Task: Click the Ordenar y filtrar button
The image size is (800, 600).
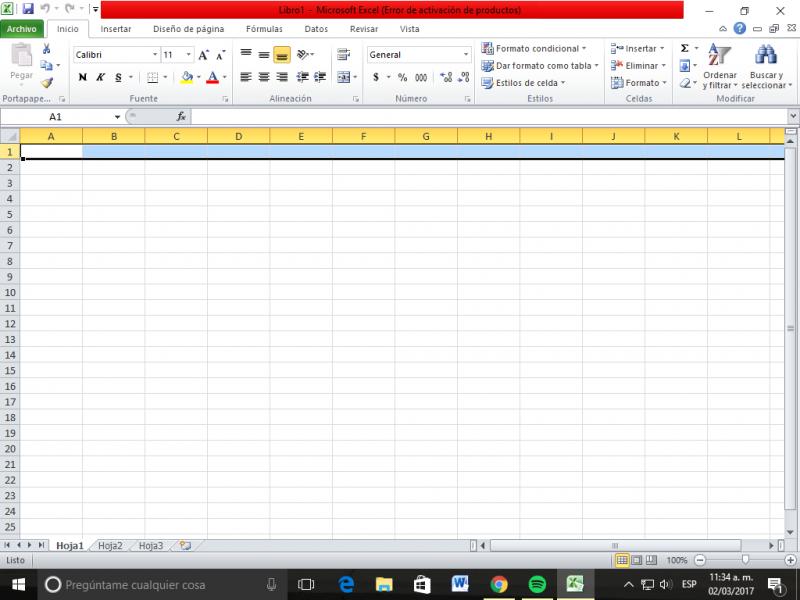Action: pyautogui.click(x=720, y=68)
